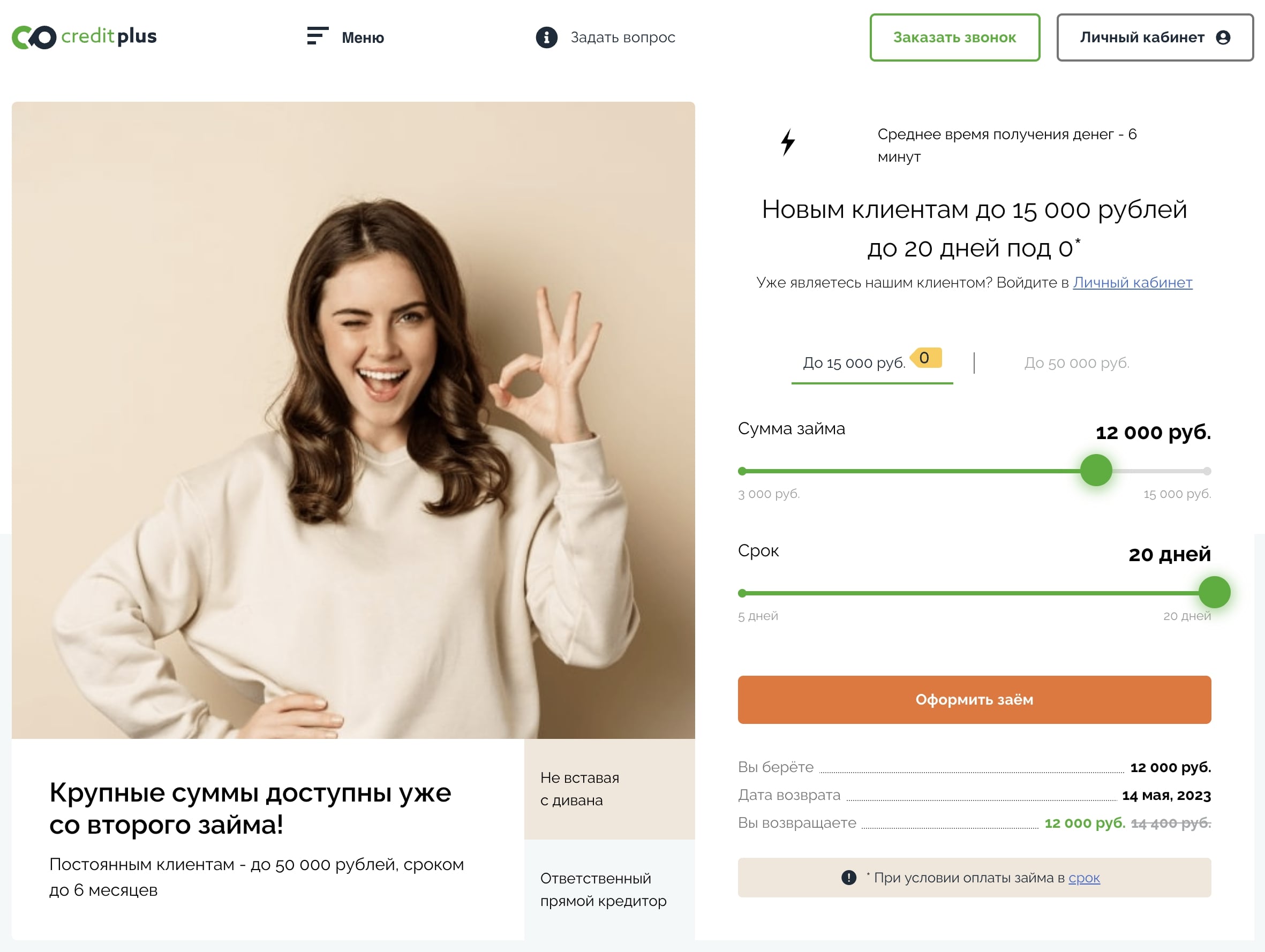
Task: Click the user profile icon in Личный кабинет
Action: pos(1223,37)
